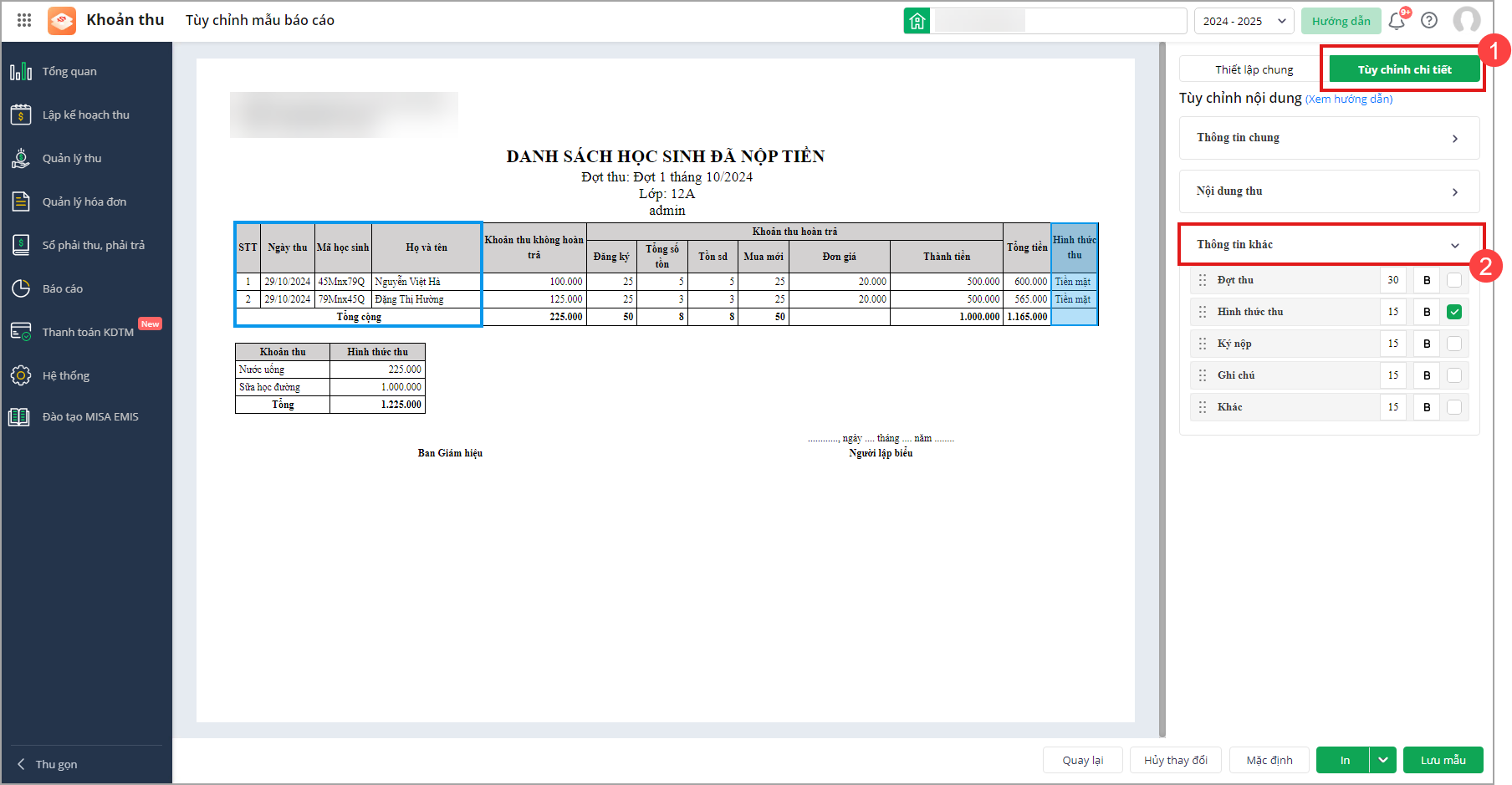Open Lập kế hoạch thu menu item

pyautogui.click(x=87, y=115)
